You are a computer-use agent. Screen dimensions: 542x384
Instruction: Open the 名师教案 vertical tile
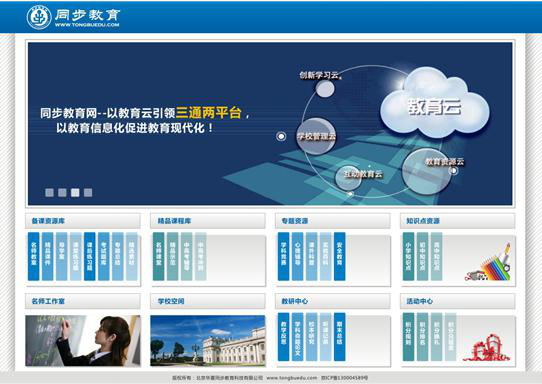34,256
